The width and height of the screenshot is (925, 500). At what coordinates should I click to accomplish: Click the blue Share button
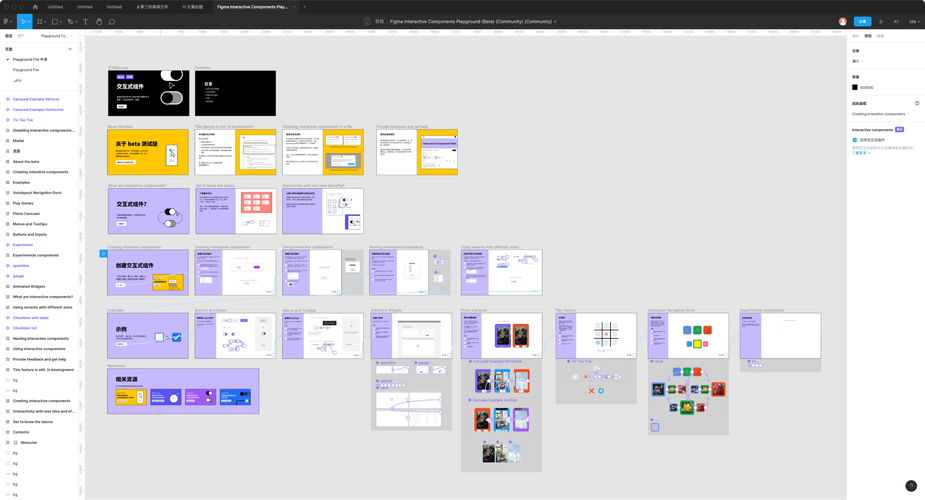click(x=862, y=21)
